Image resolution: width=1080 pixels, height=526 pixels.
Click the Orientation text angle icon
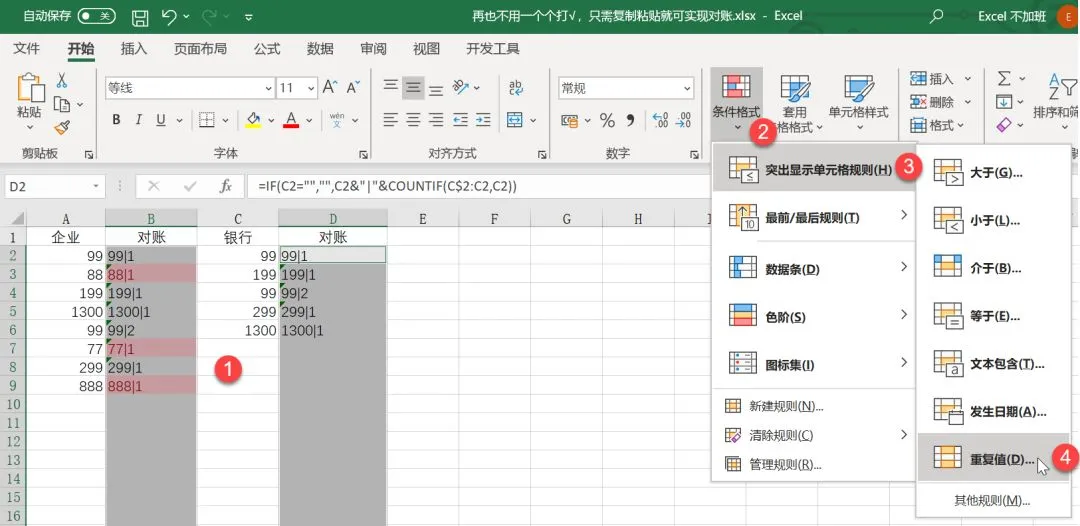coord(460,87)
